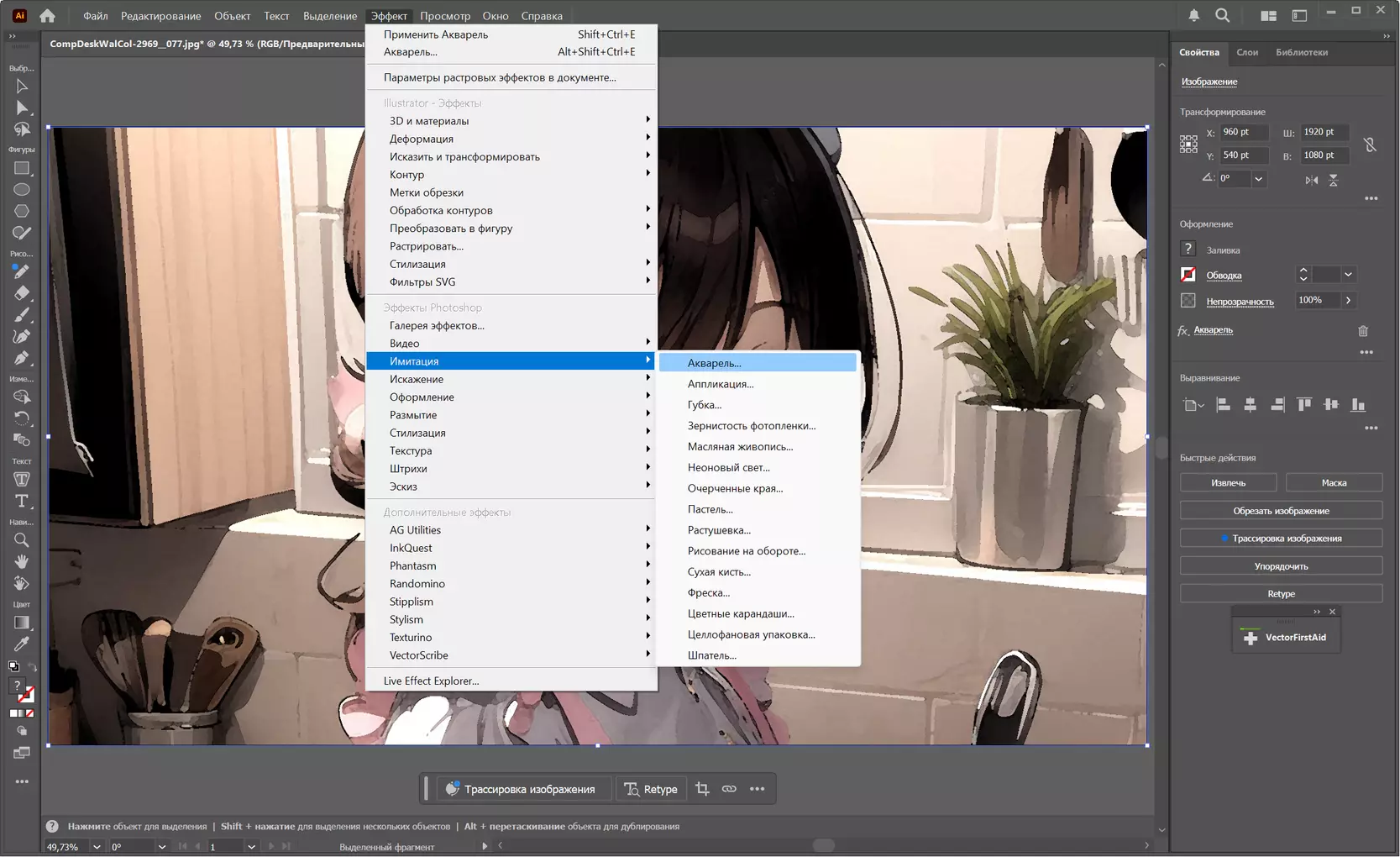Toggle constrain width and height proportions

click(1370, 145)
